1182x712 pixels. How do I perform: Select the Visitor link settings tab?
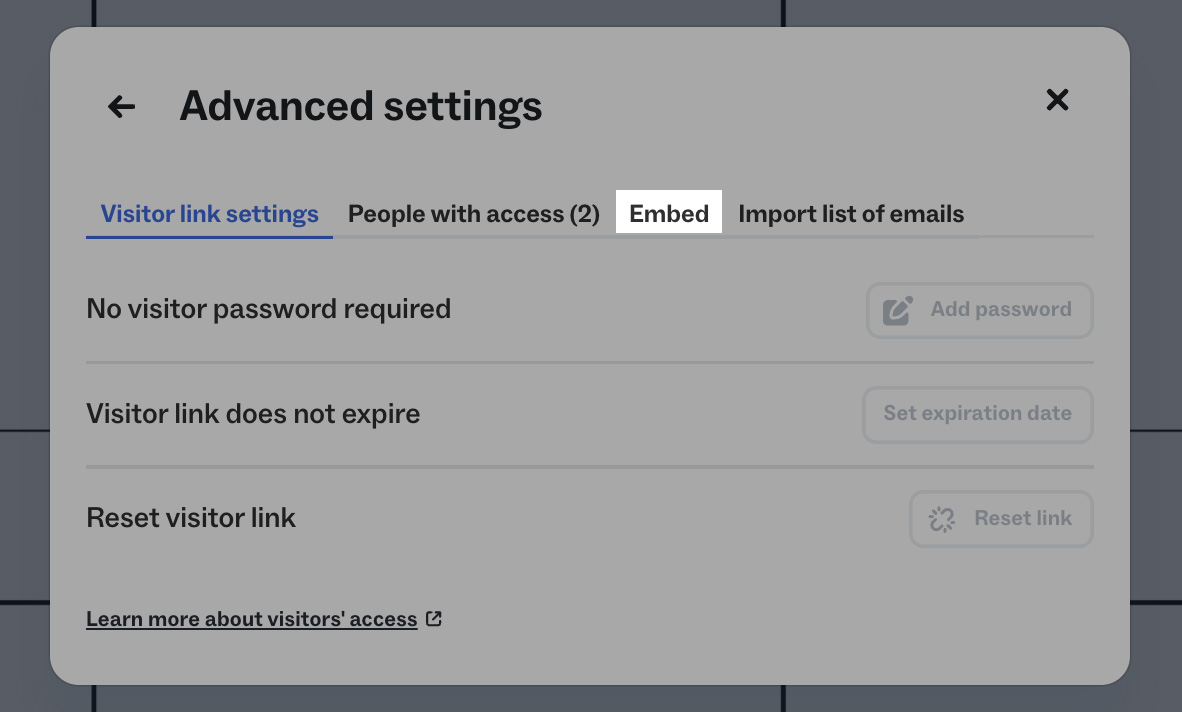pyautogui.click(x=209, y=213)
